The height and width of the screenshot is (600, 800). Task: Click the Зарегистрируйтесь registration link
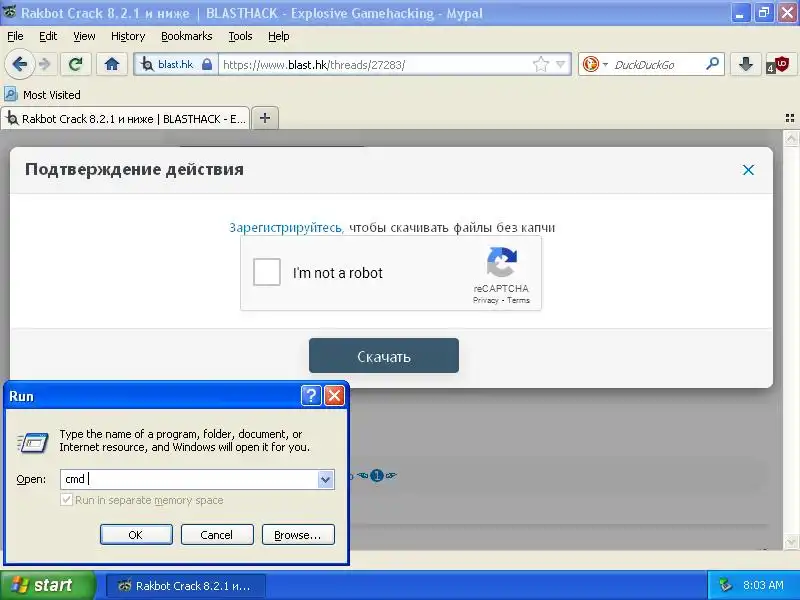(286, 228)
